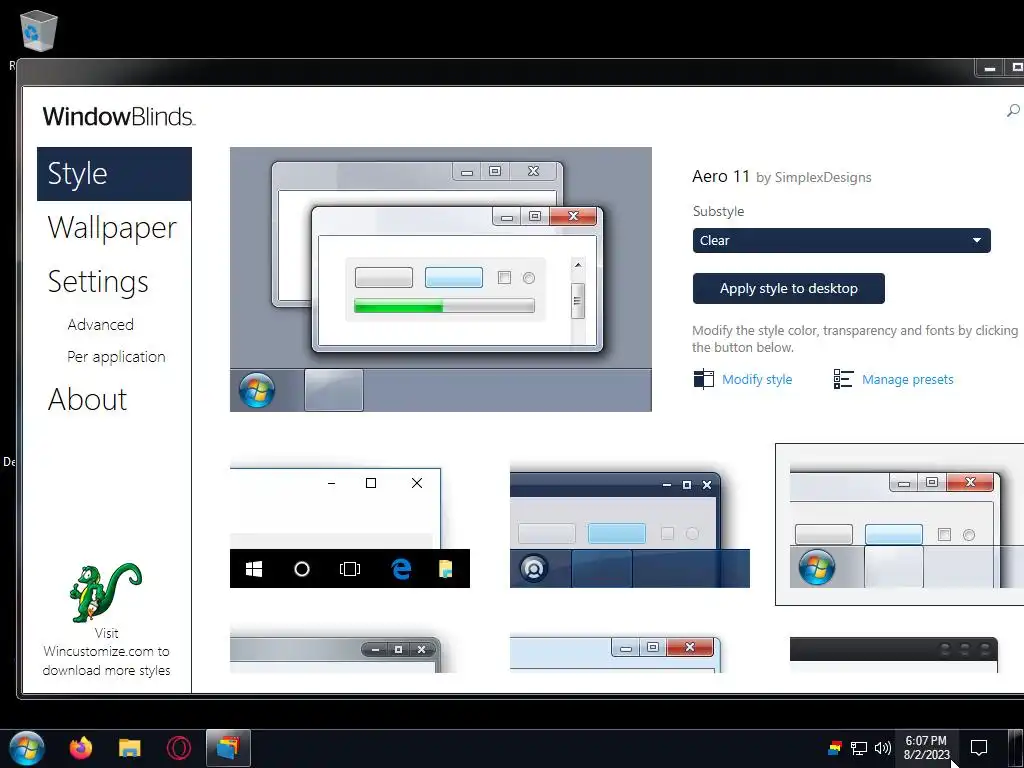Click the WindowBlinds logo
This screenshot has height=768, width=1024.
119,116
